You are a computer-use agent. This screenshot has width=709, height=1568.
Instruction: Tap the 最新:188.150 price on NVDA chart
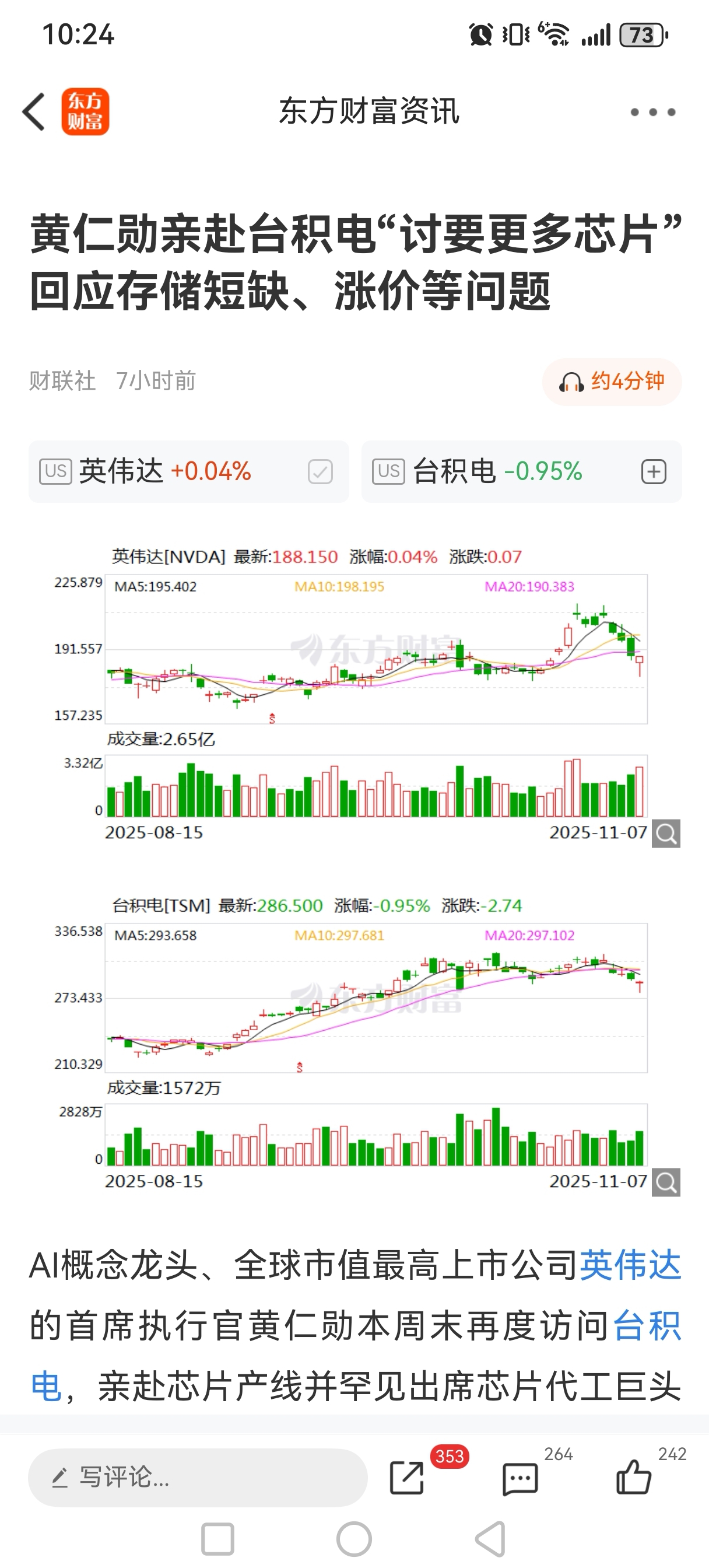[x=286, y=557]
